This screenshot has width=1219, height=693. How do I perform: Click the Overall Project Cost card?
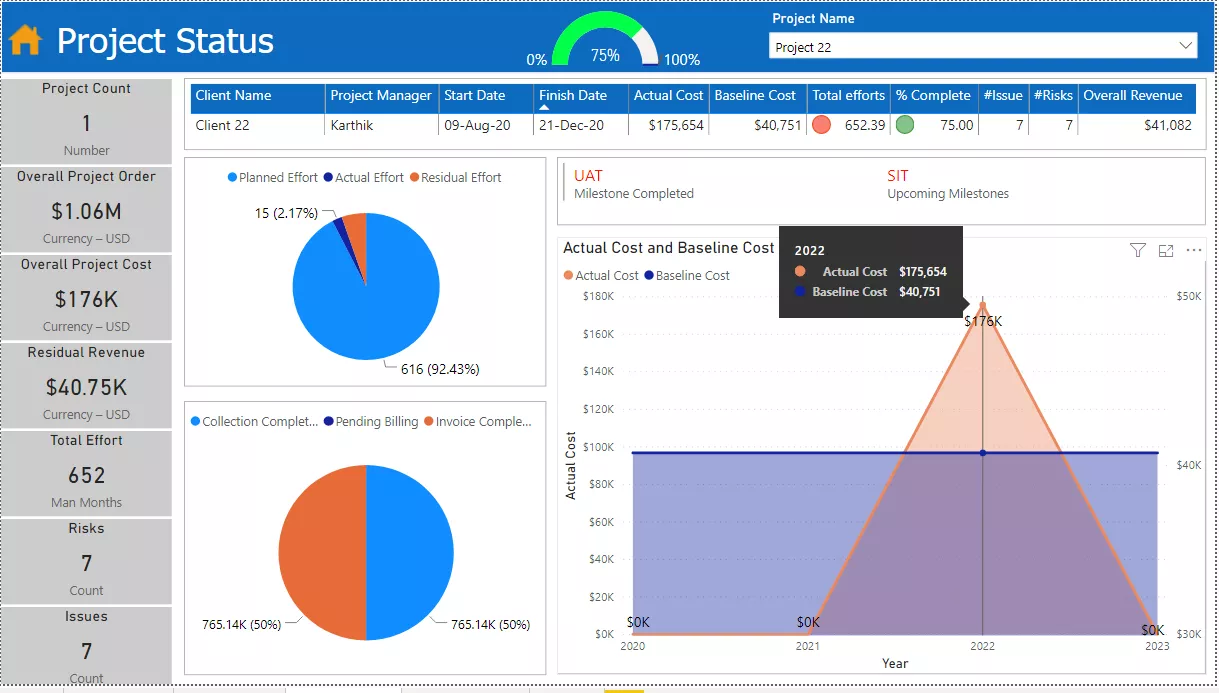click(86, 297)
